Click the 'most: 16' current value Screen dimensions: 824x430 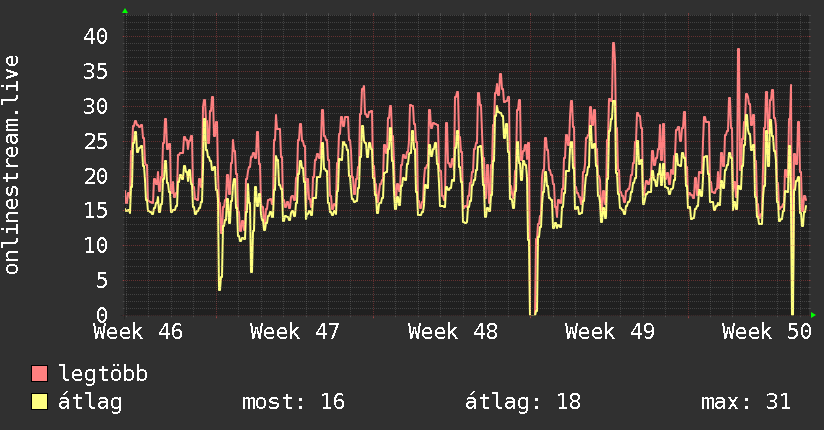click(293, 402)
